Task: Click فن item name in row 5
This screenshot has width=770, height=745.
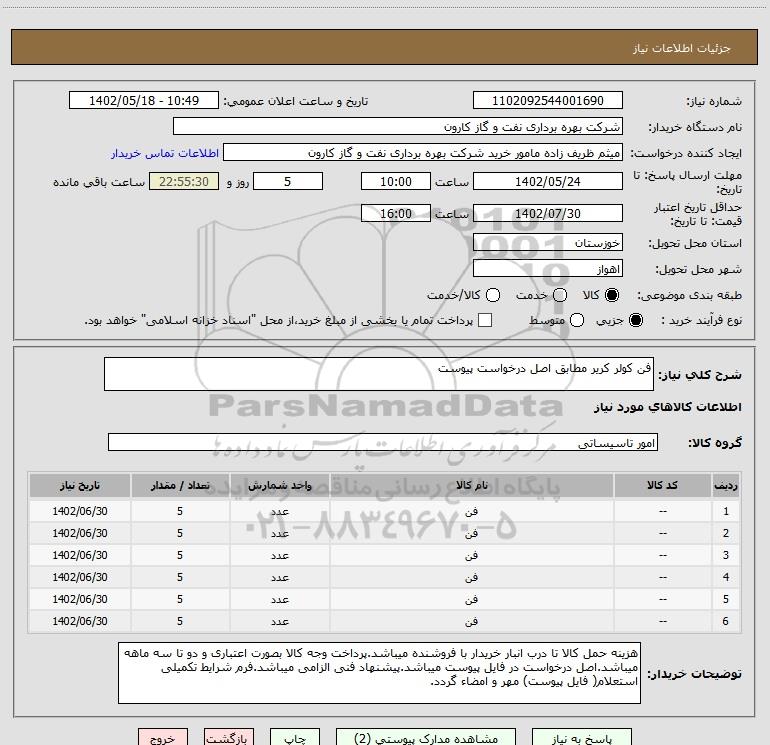Action: 471,600
